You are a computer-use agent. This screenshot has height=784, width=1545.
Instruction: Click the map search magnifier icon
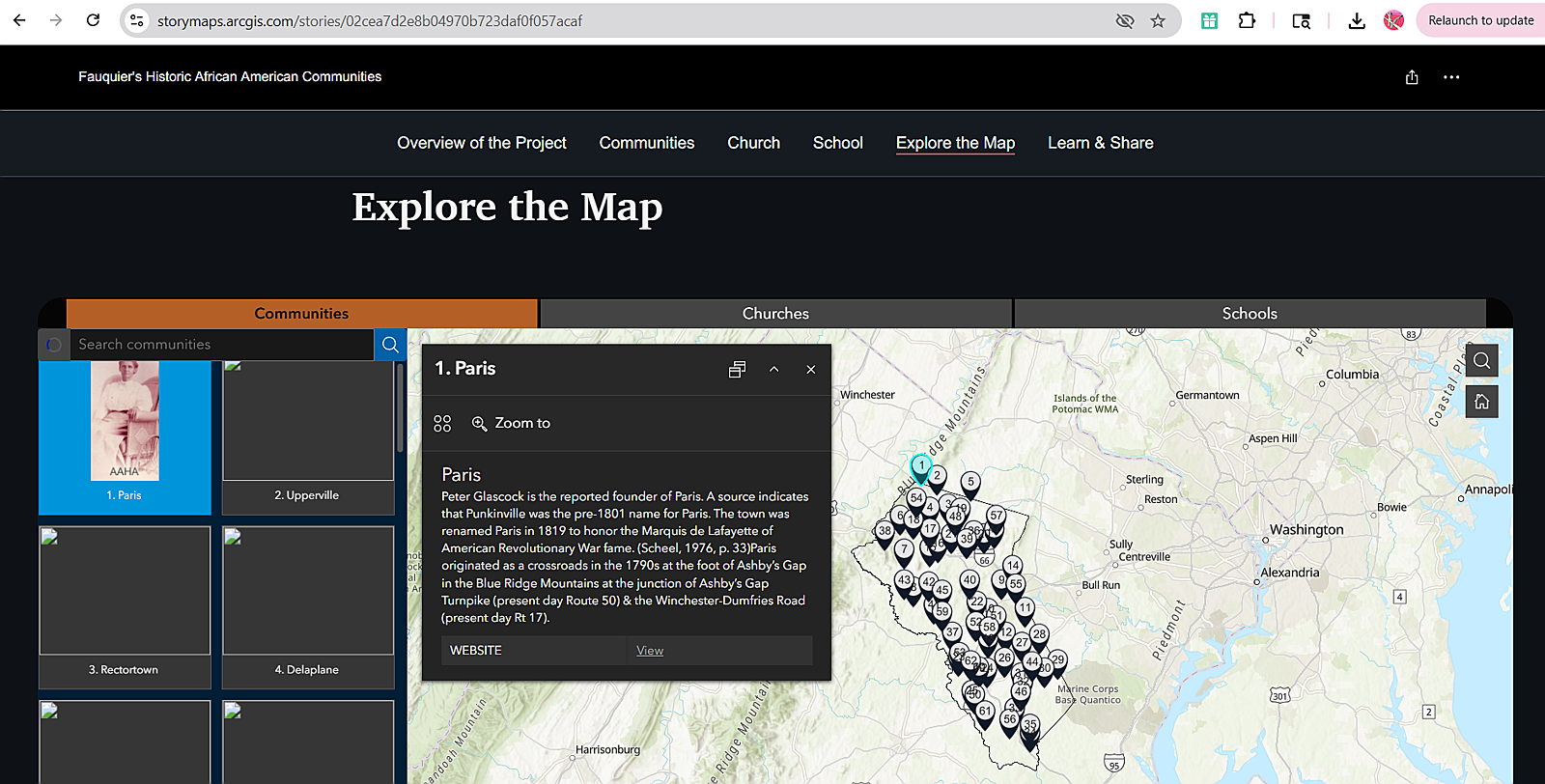[x=1481, y=361]
